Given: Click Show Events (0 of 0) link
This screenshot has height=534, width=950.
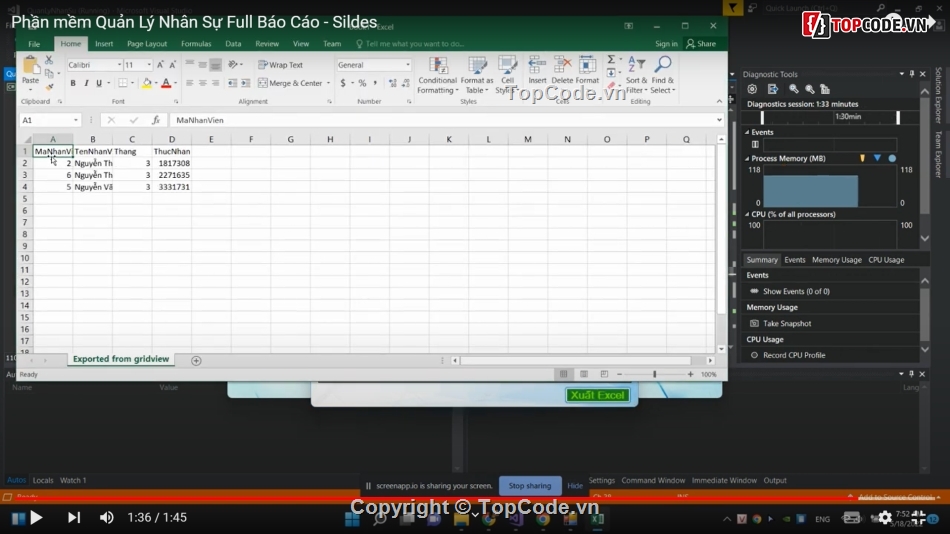Looking at the screenshot, I should 796,292.
